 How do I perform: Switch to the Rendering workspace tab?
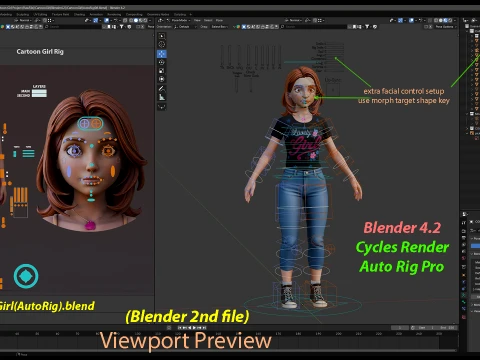114,14
